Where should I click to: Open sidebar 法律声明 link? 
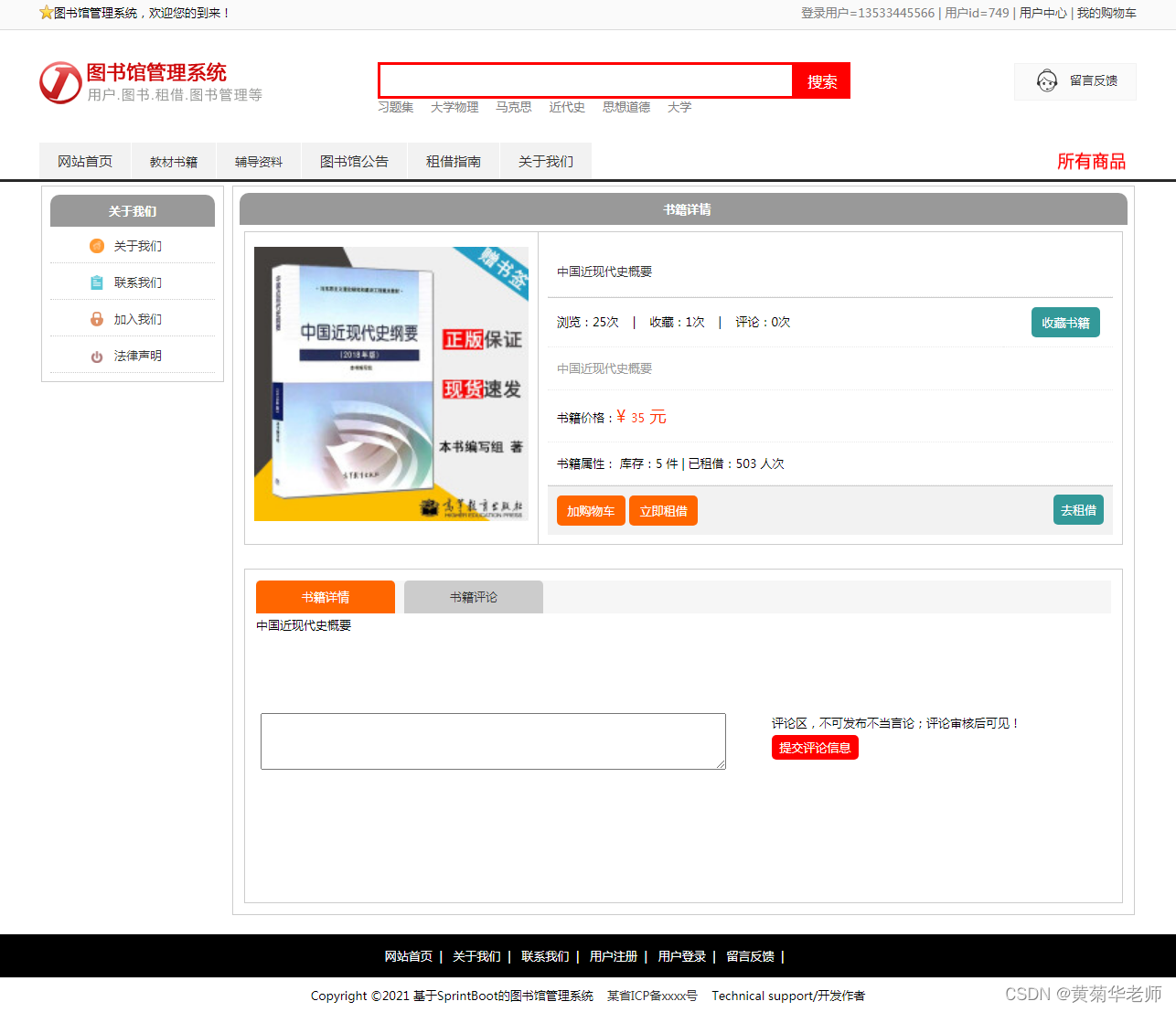tap(138, 356)
